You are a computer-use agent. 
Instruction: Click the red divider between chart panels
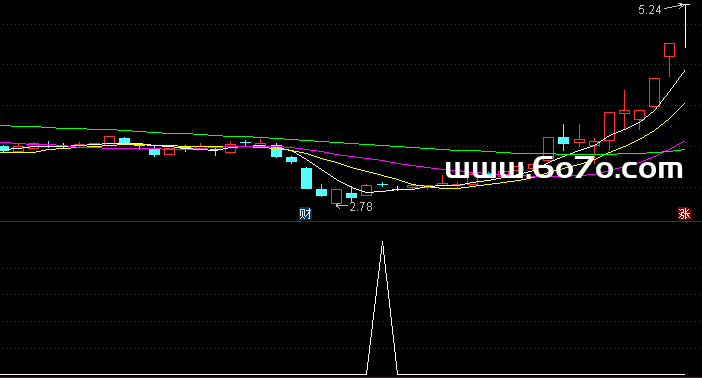coord(351,221)
